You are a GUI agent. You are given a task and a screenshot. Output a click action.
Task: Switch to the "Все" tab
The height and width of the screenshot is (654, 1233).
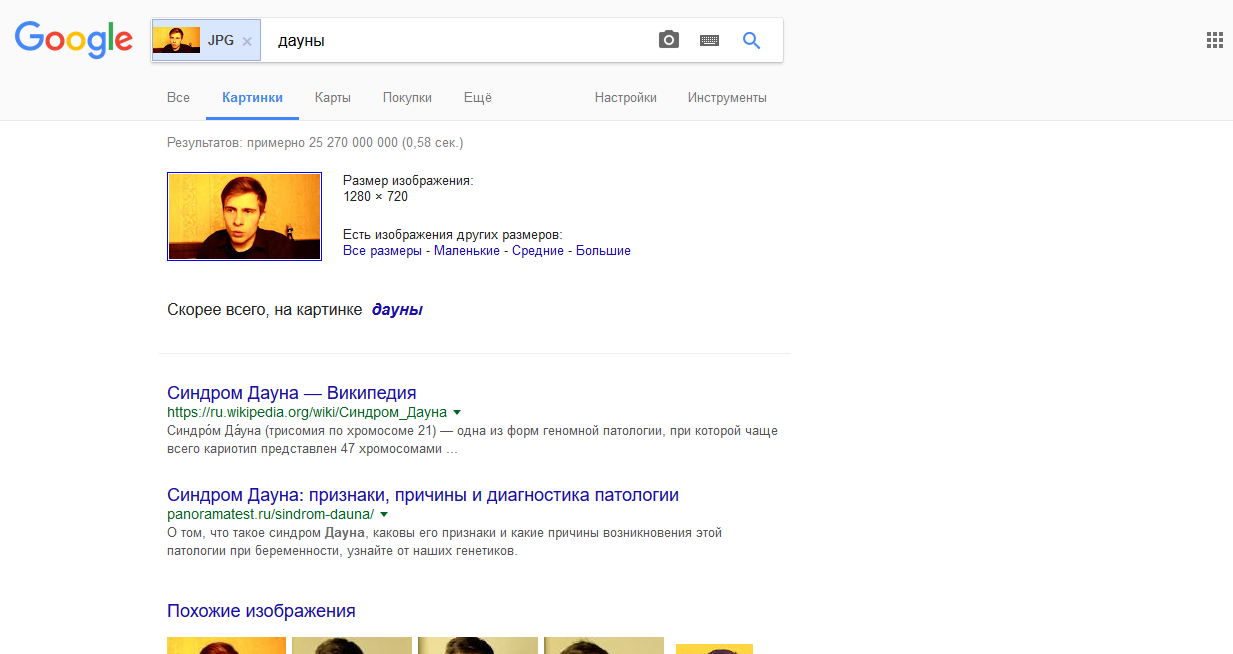tap(178, 98)
